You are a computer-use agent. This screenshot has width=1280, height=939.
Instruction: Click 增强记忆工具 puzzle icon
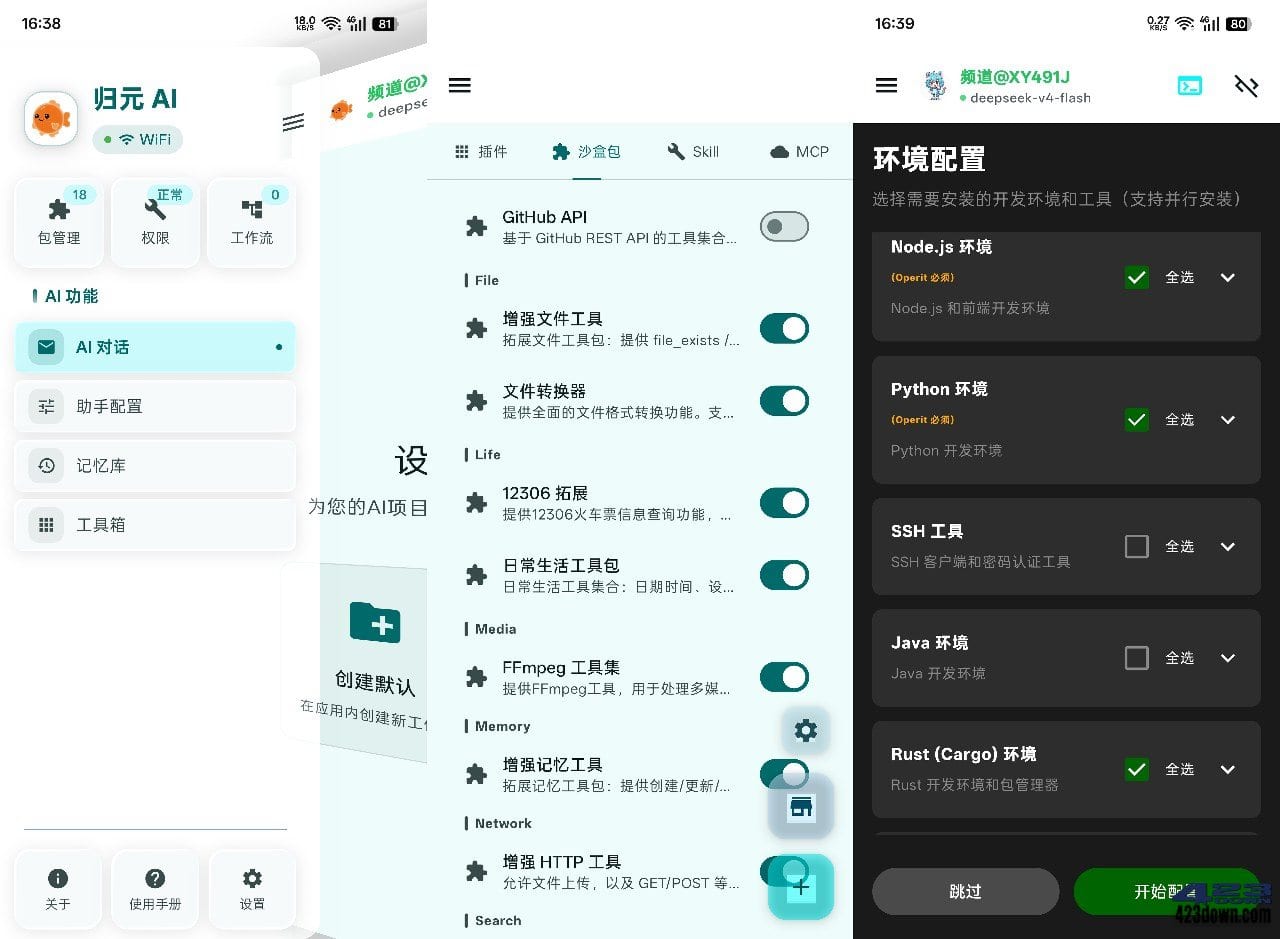pyautogui.click(x=477, y=774)
